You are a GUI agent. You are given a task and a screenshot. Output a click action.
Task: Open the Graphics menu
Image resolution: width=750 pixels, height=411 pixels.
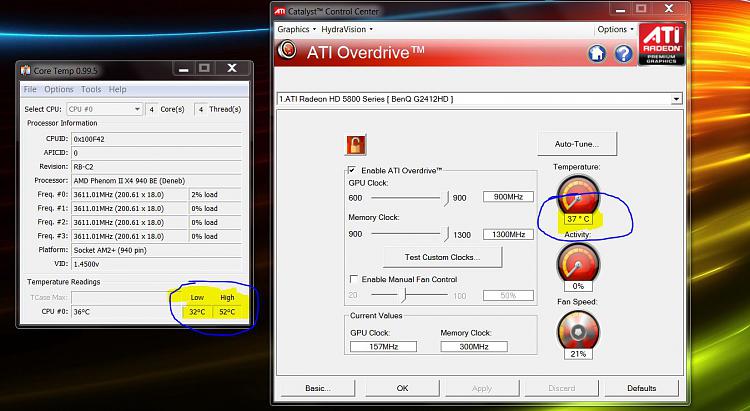click(297, 29)
